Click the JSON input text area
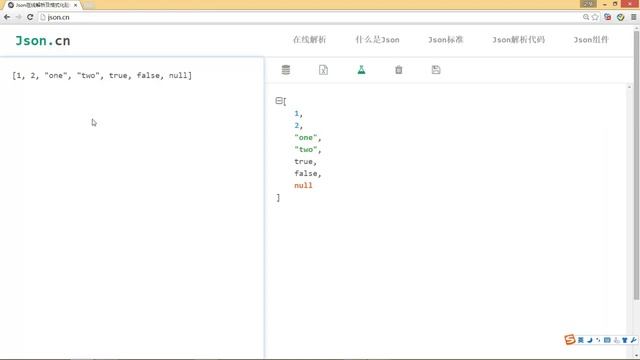Viewport: 640px width, 360px height. click(x=132, y=208)
